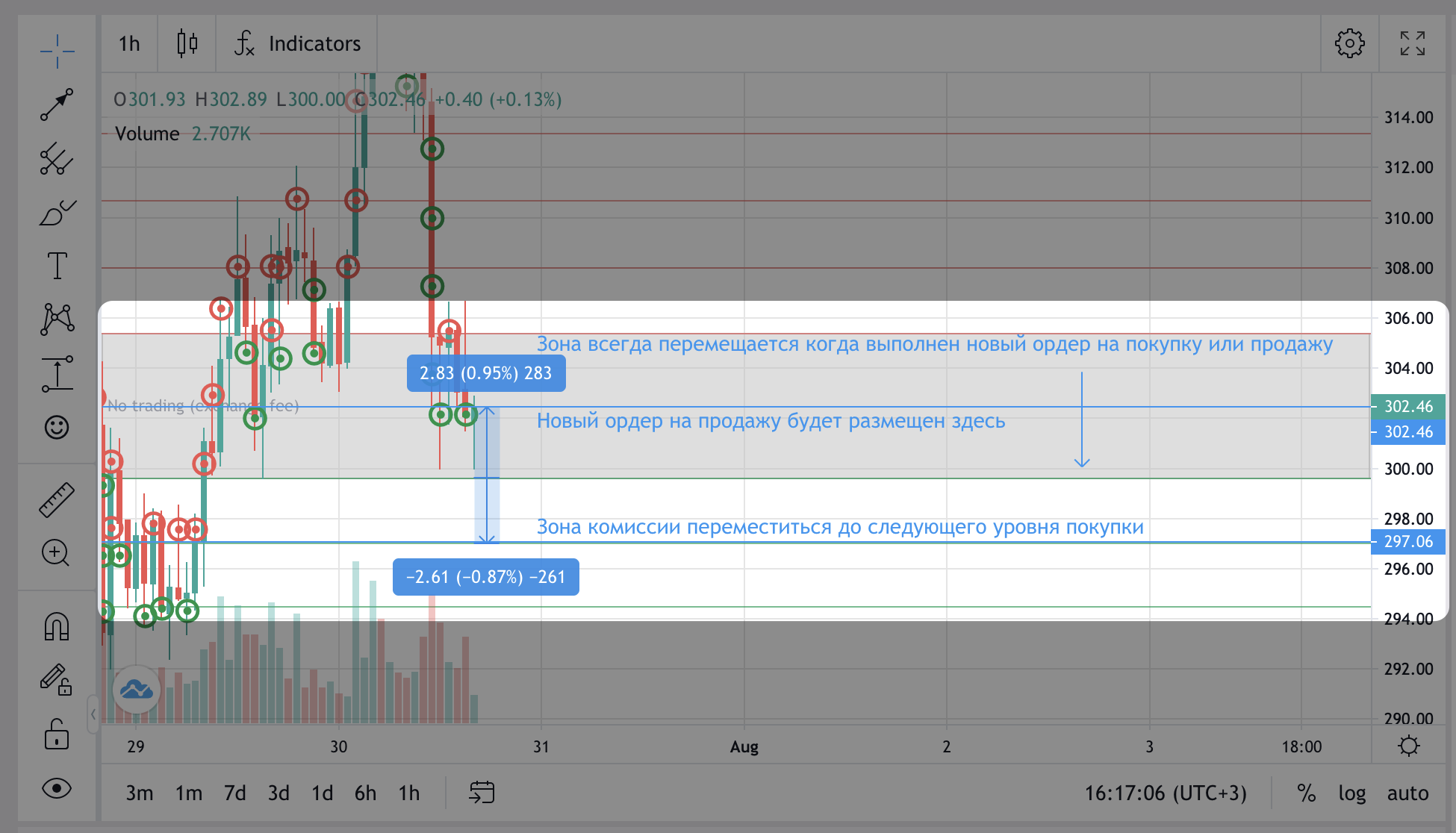
Task: Open go to date calendar
Action: point(482,792)
